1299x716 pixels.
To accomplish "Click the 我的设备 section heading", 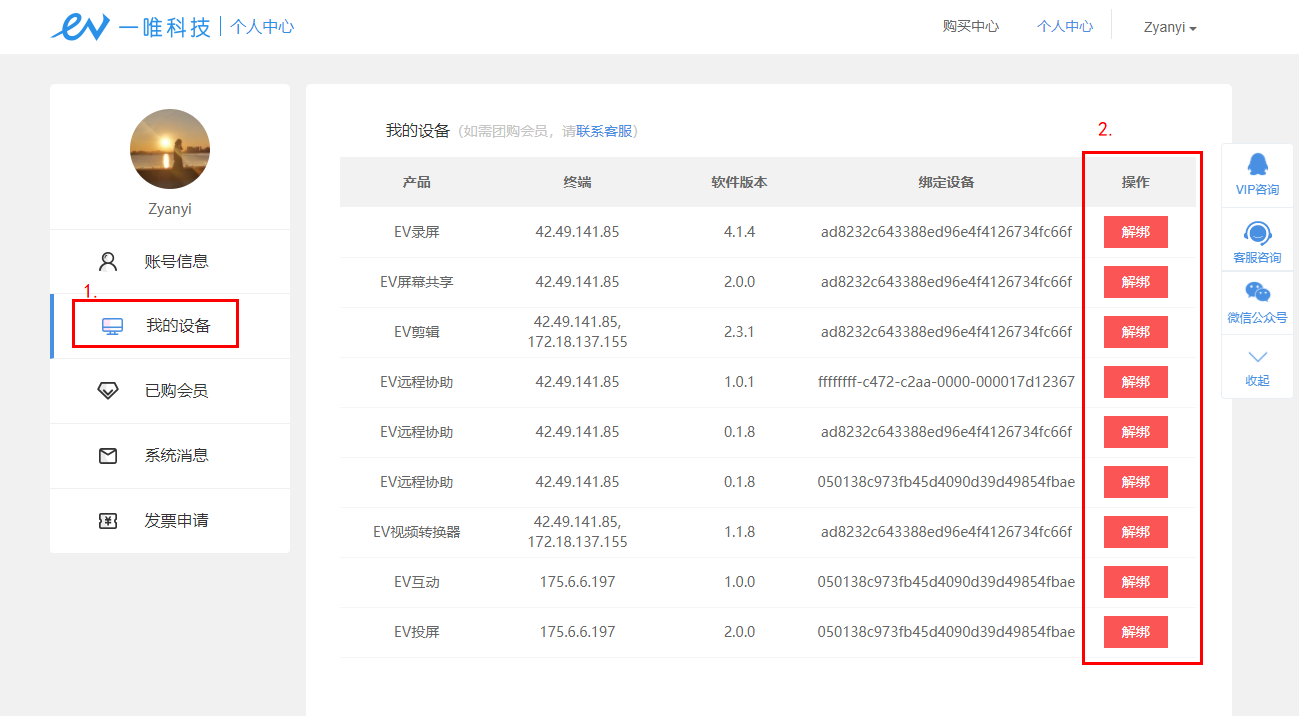I will coord(418,130).
